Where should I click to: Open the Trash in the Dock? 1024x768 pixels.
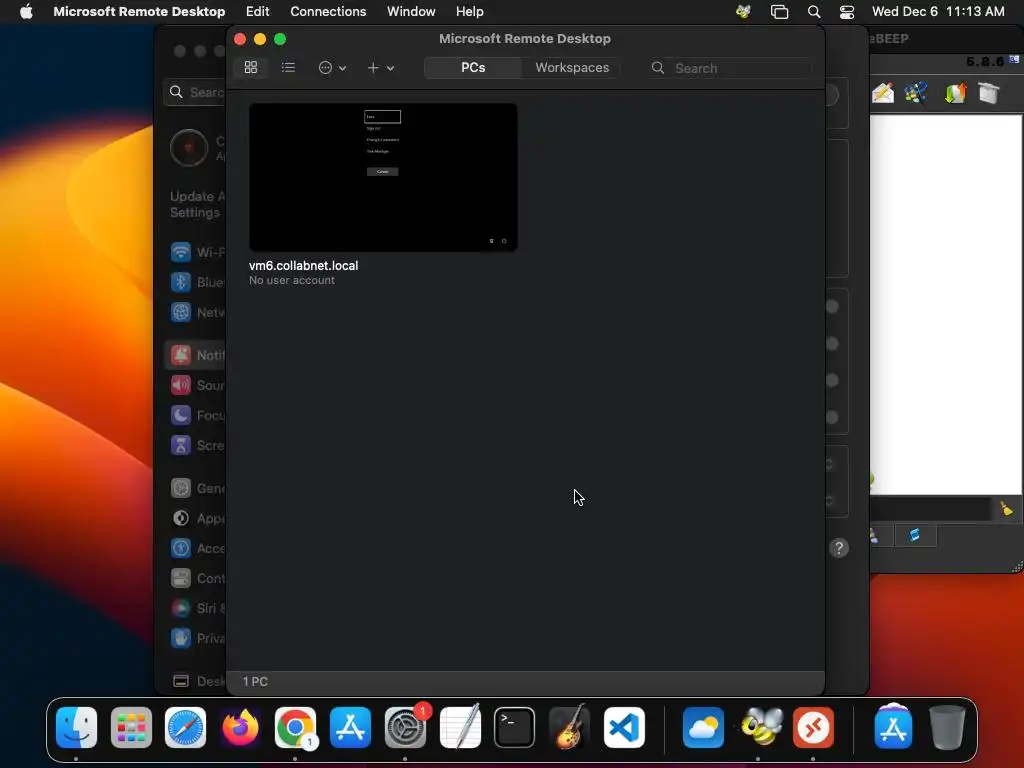(948, 728)
